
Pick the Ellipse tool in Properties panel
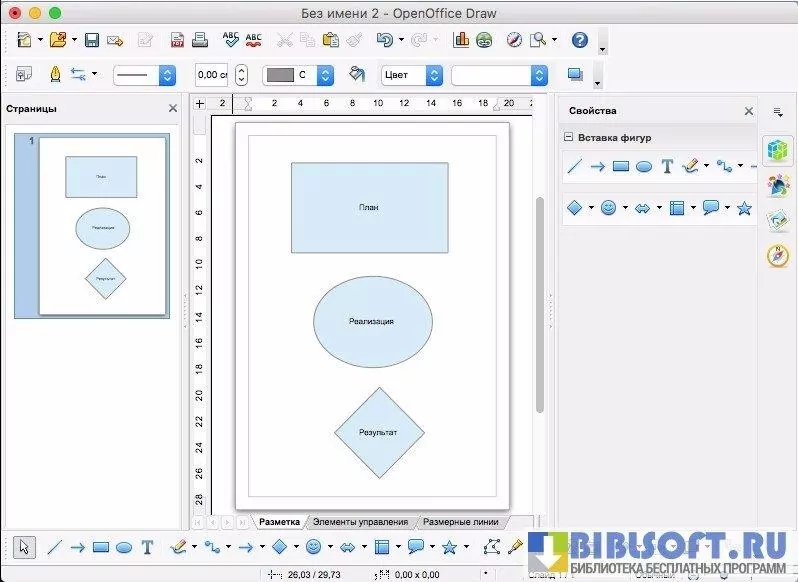[644, 167]
